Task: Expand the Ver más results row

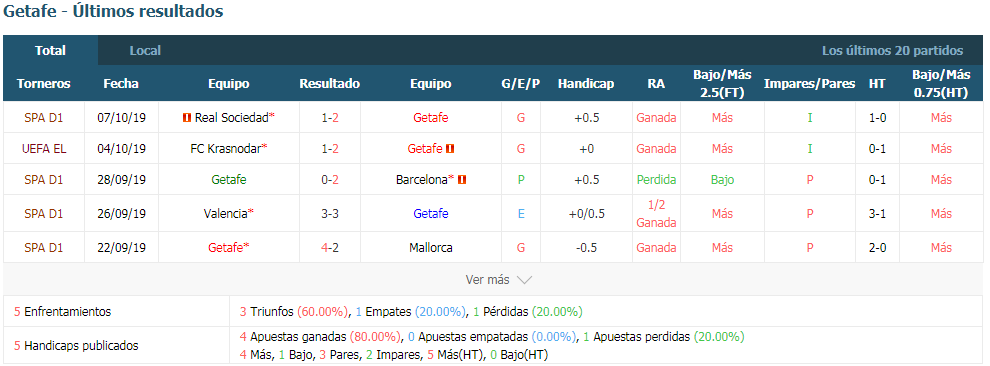Action: pyautogui.click(x=493, y=280)
